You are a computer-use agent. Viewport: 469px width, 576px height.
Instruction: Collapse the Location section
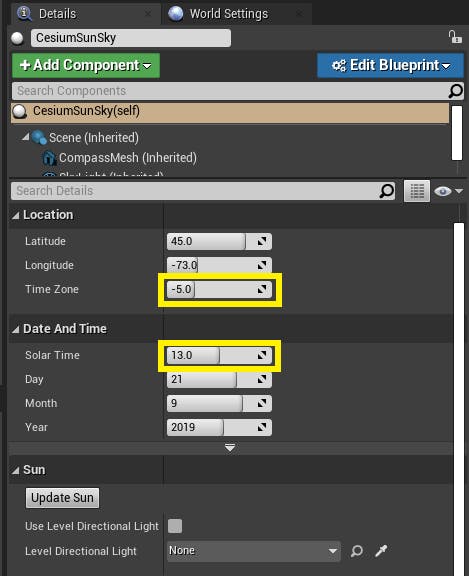tap(15, 215)
